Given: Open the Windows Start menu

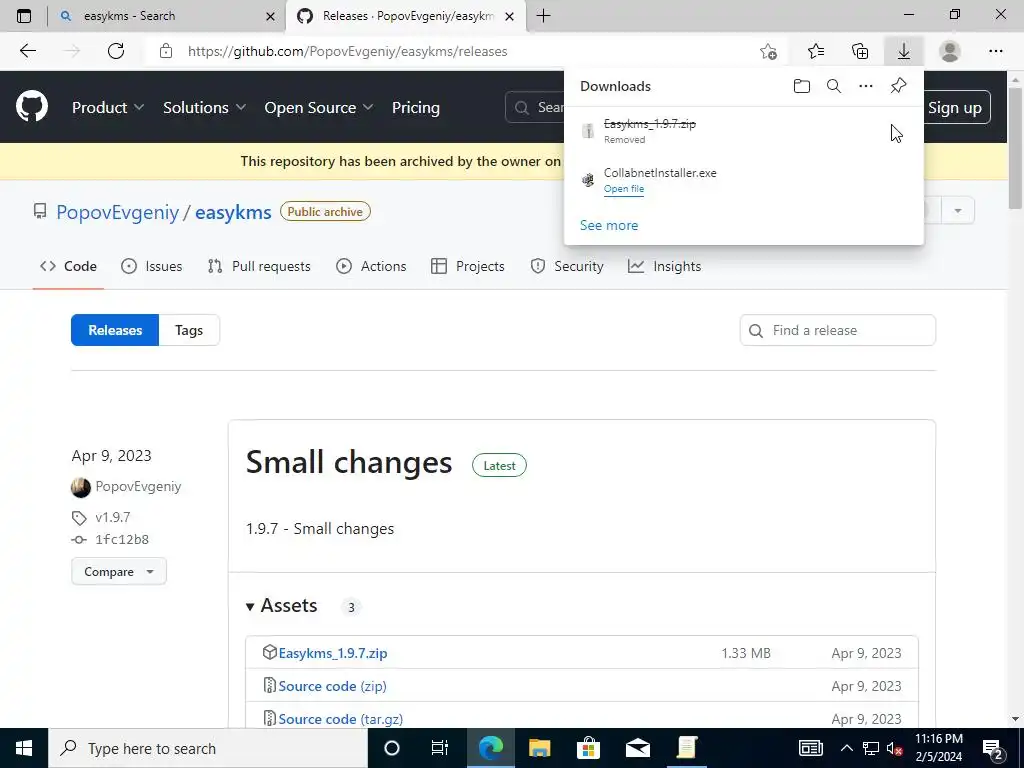Looking at the screenshot, I should 24,748.
